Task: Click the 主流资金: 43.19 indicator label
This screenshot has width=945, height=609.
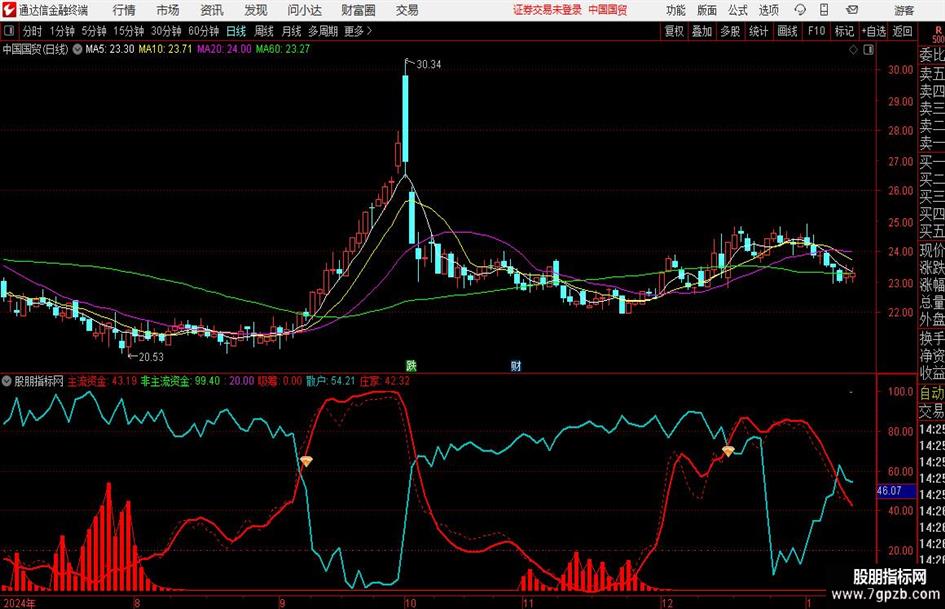Action: [x=102, y=381]
